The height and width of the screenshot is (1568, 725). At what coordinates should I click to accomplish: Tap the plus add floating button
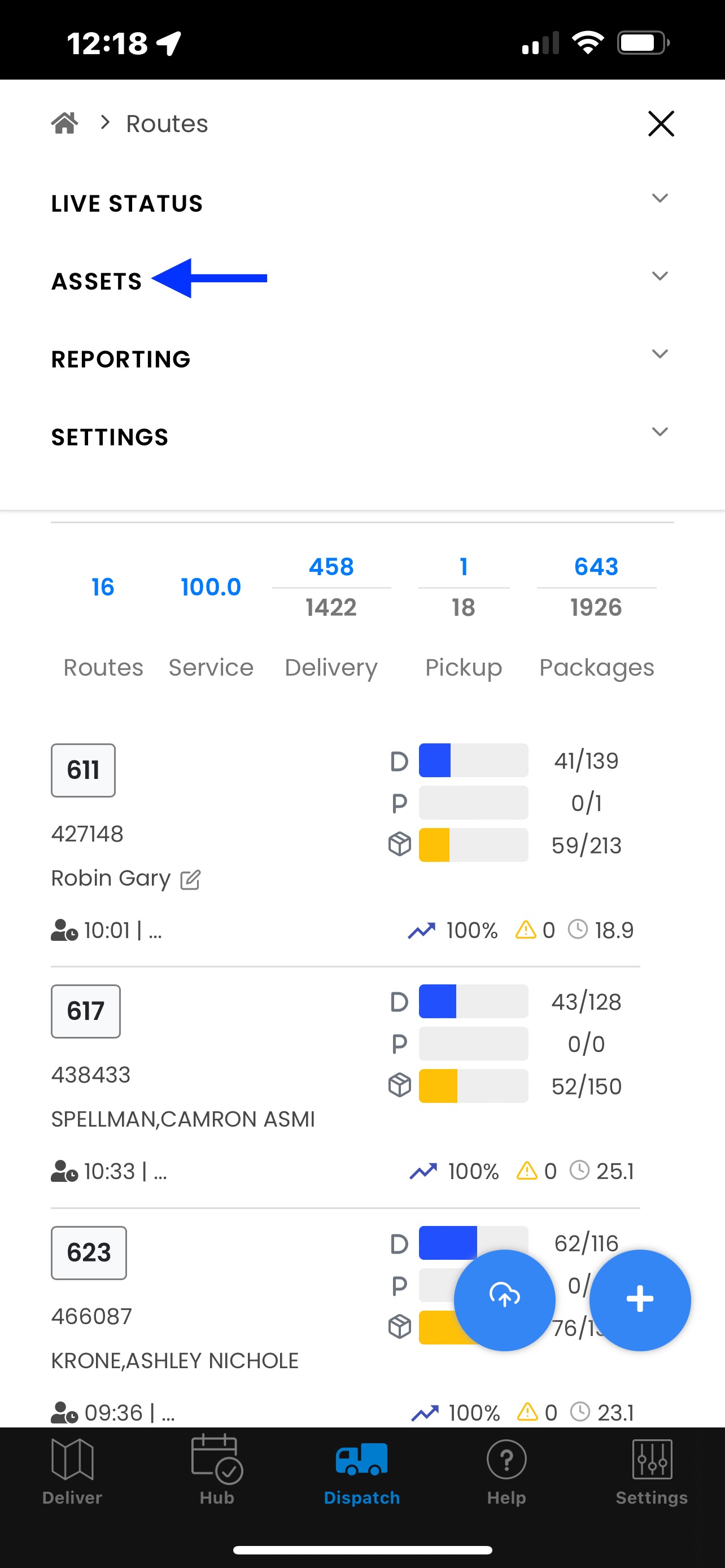click(640, 1300)
